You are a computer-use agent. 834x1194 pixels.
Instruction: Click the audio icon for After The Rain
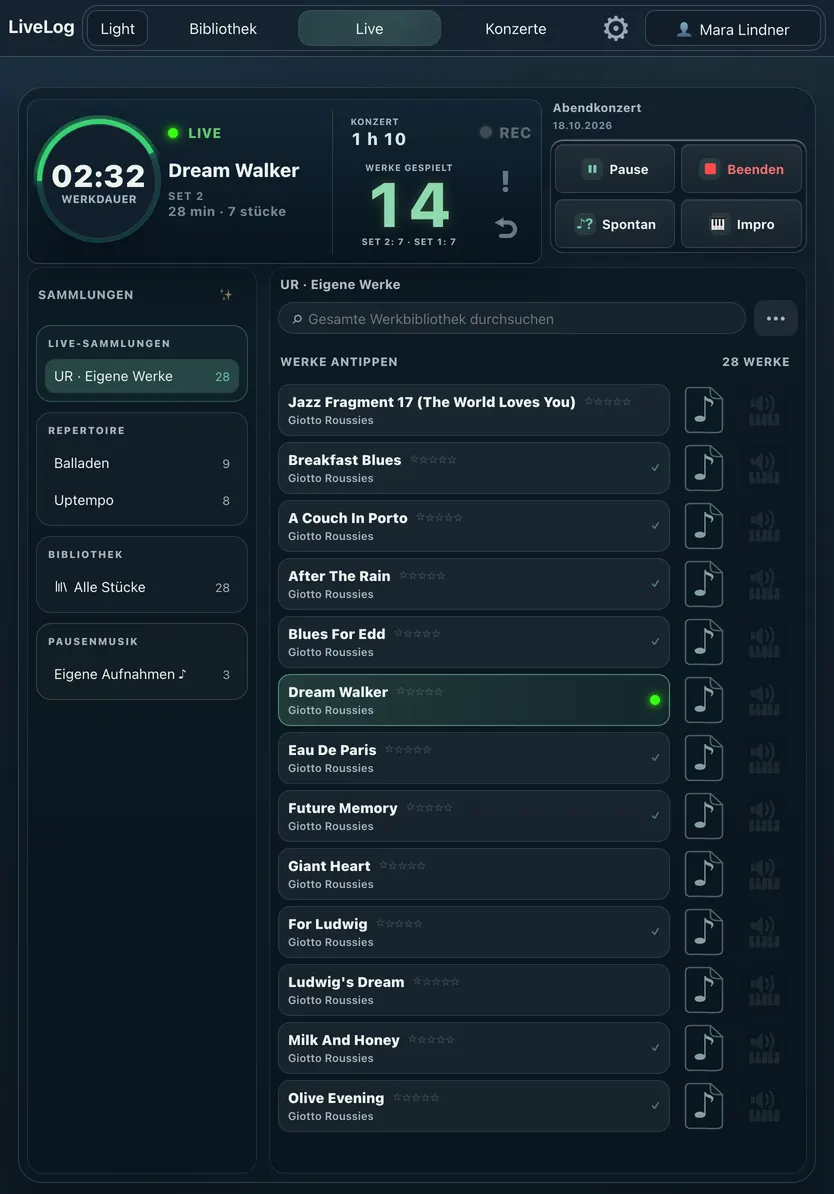(764, 584)
